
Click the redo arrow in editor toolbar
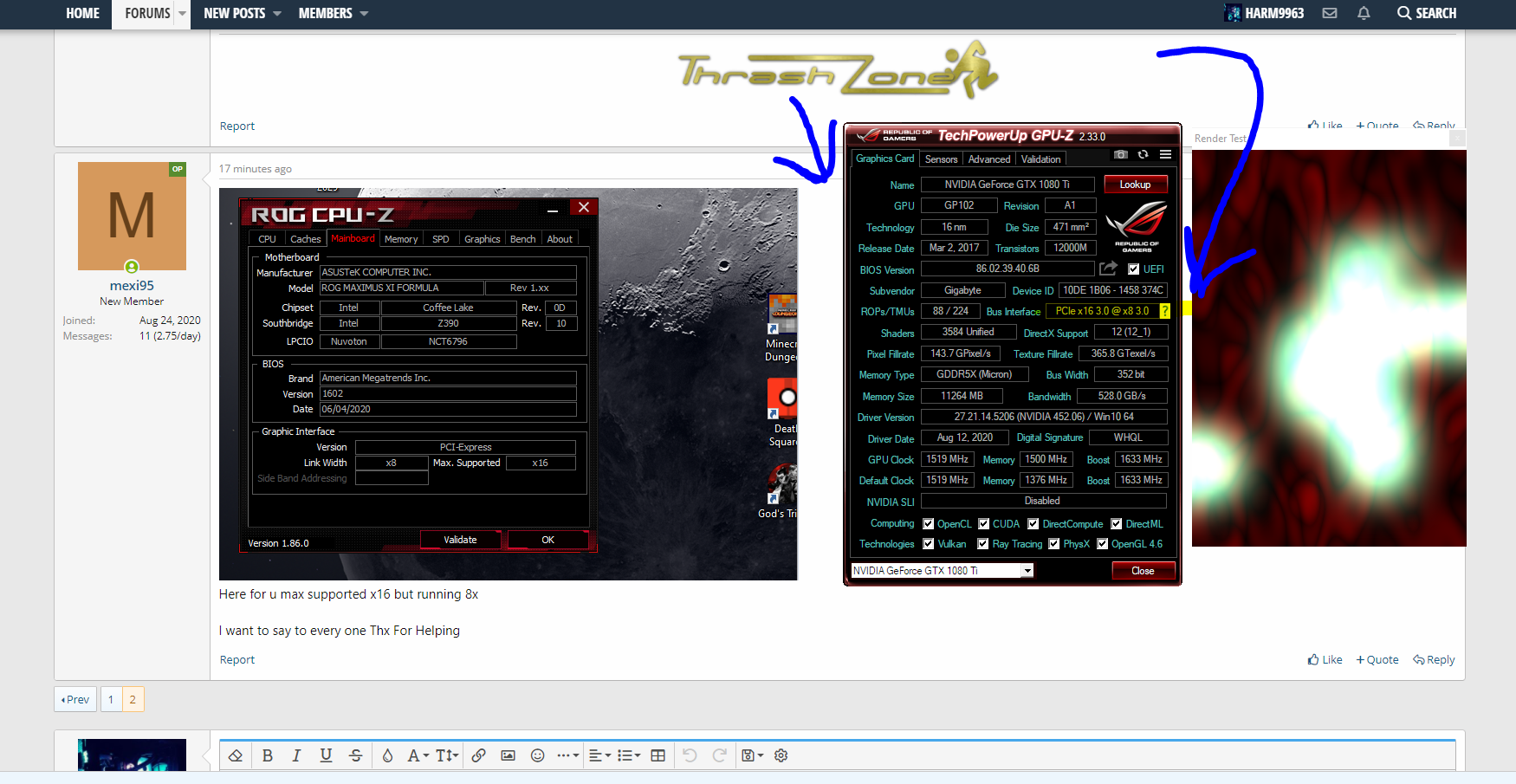point(719,755)
